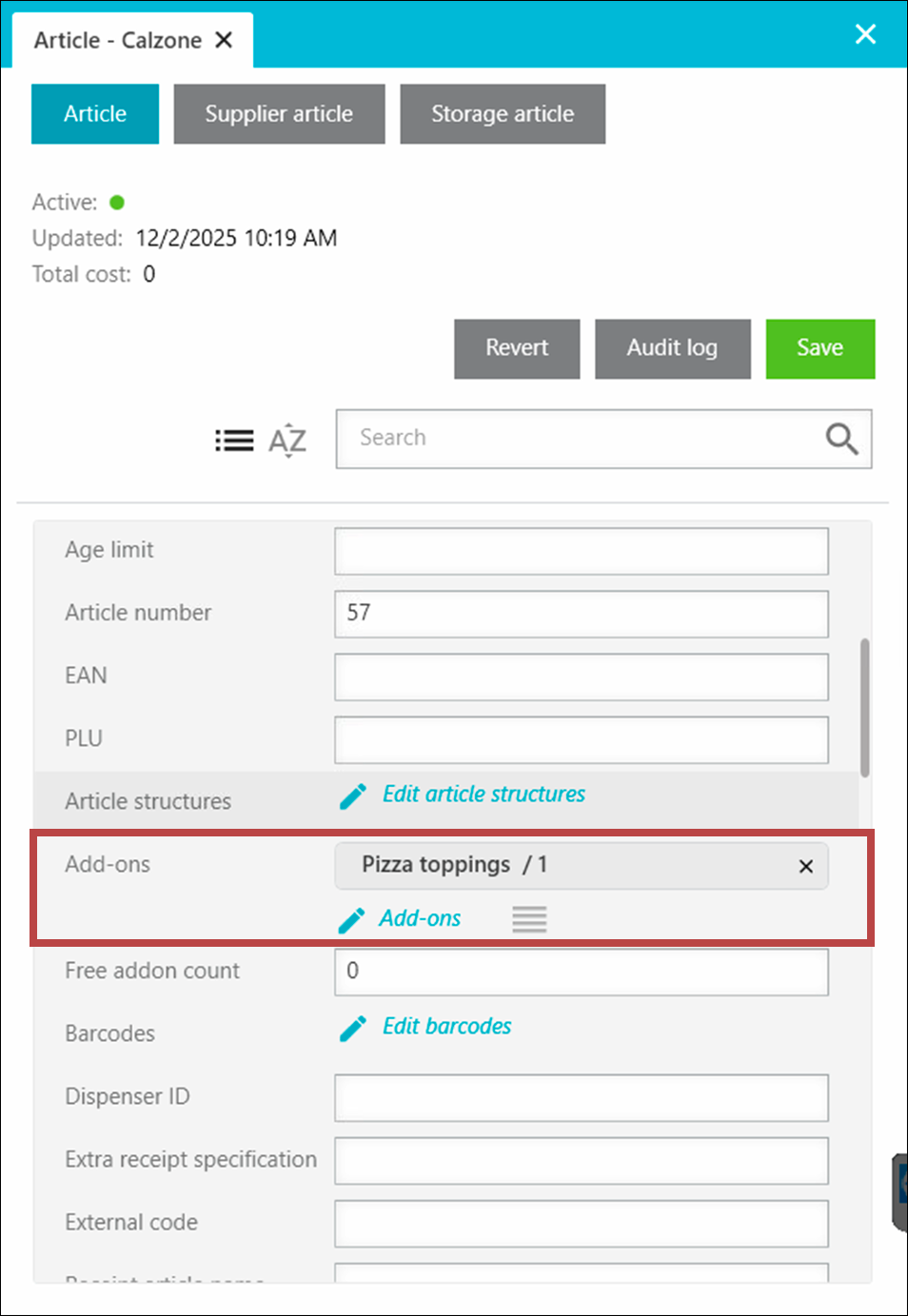Screen dimensions: 908x1316
Task: Open the Edit barcodes link
Action: (x=446, y=1027)
